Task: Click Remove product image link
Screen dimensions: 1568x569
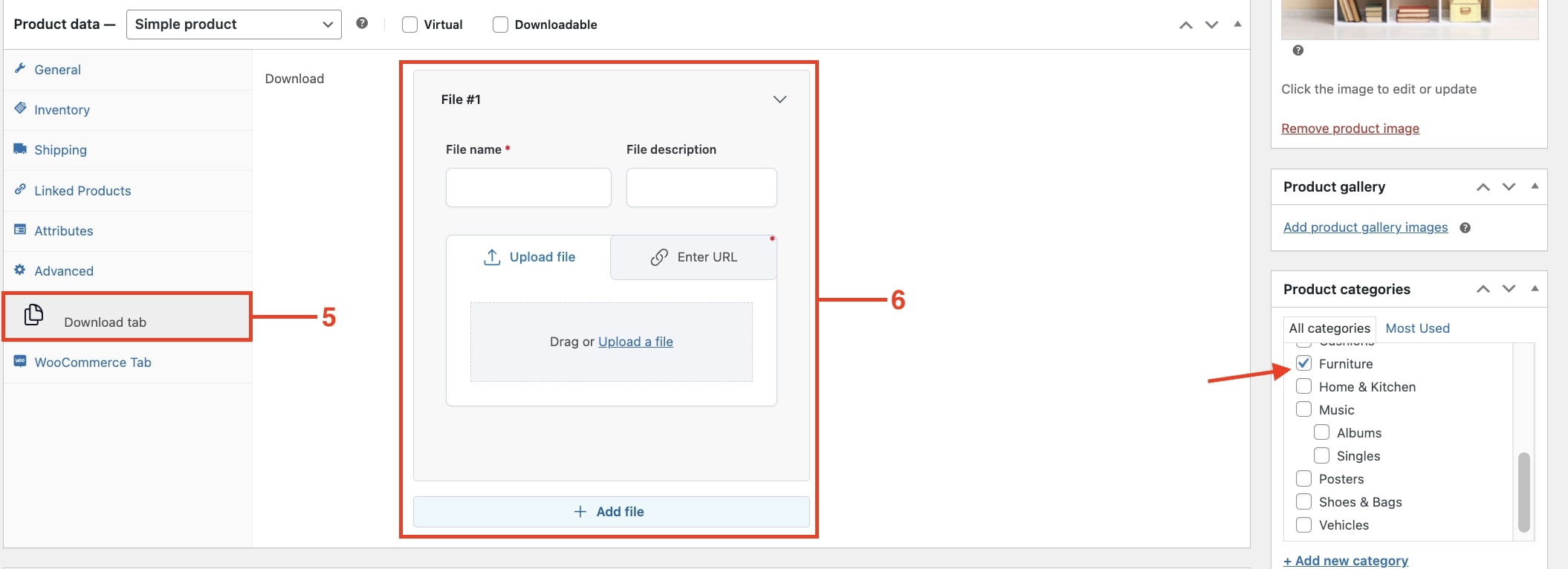Action: [1350, 129]
